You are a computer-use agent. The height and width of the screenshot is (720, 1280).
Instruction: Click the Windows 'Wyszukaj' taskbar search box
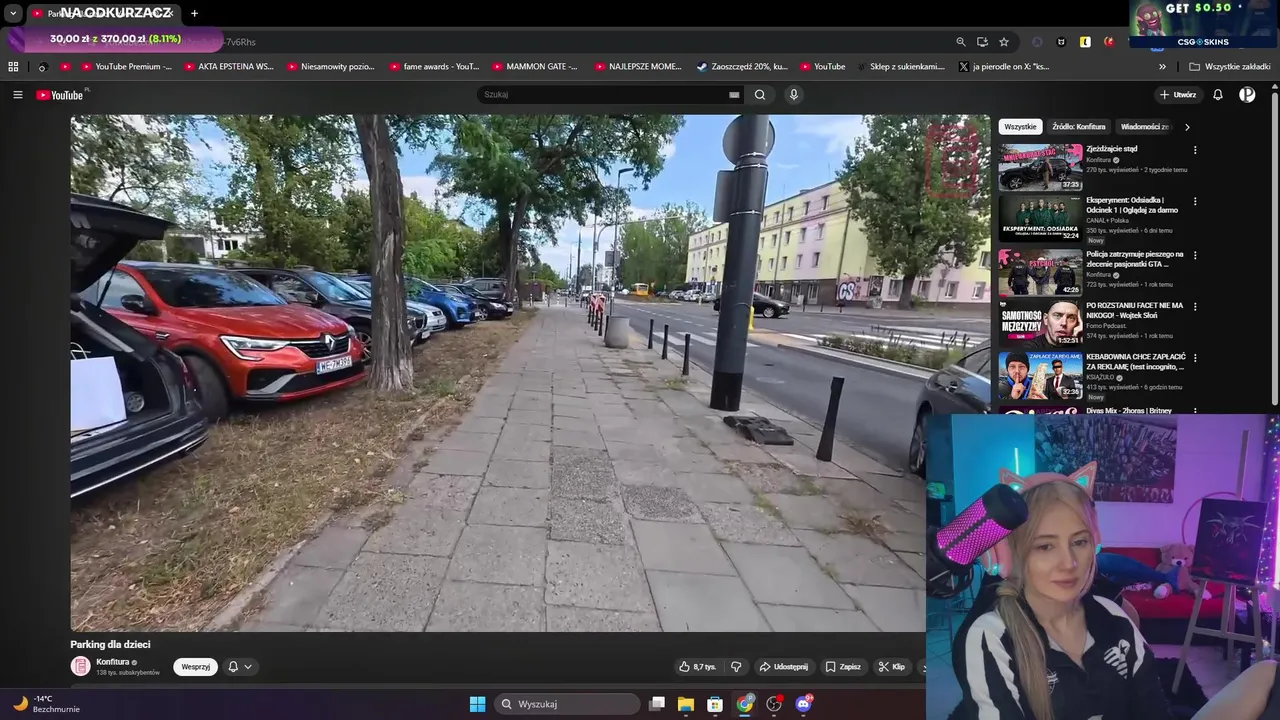[567, 704]
